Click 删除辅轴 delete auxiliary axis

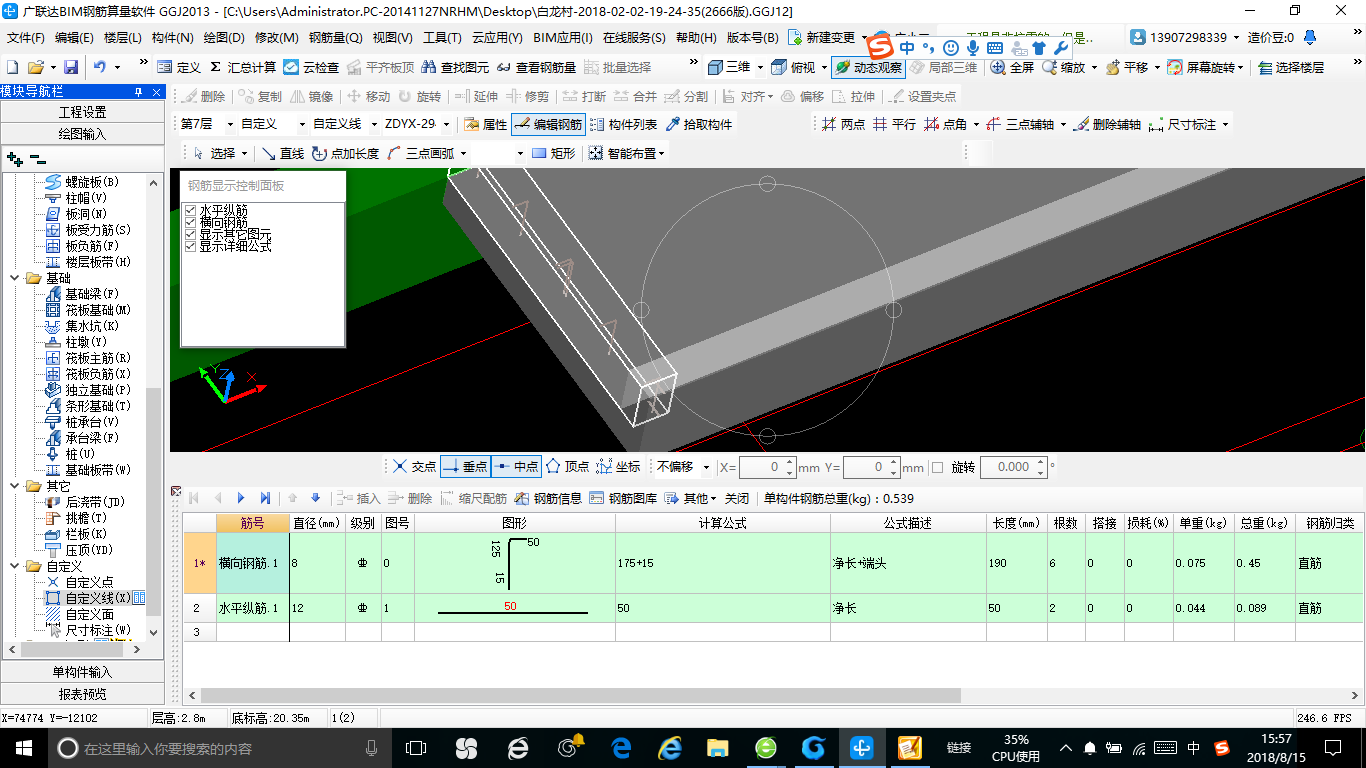click(x=1106, y=124)
